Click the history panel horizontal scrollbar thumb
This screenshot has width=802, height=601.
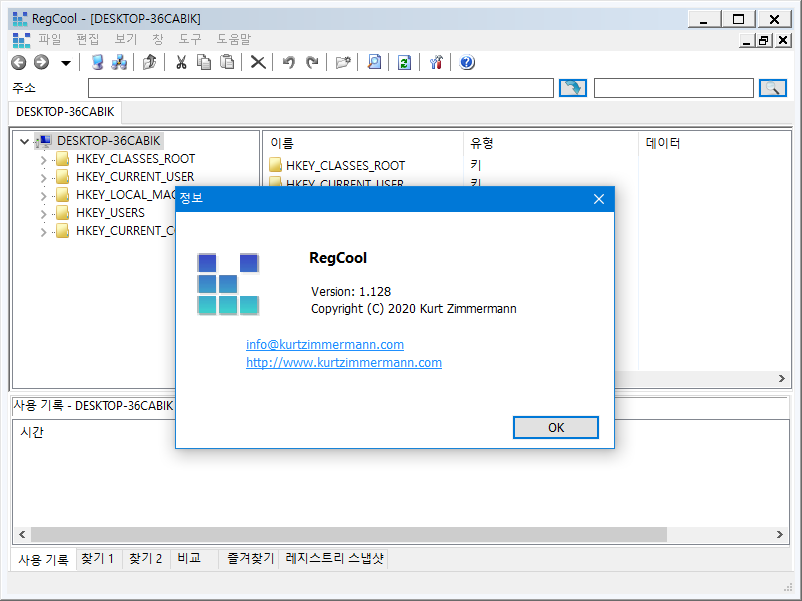(349, 535)
